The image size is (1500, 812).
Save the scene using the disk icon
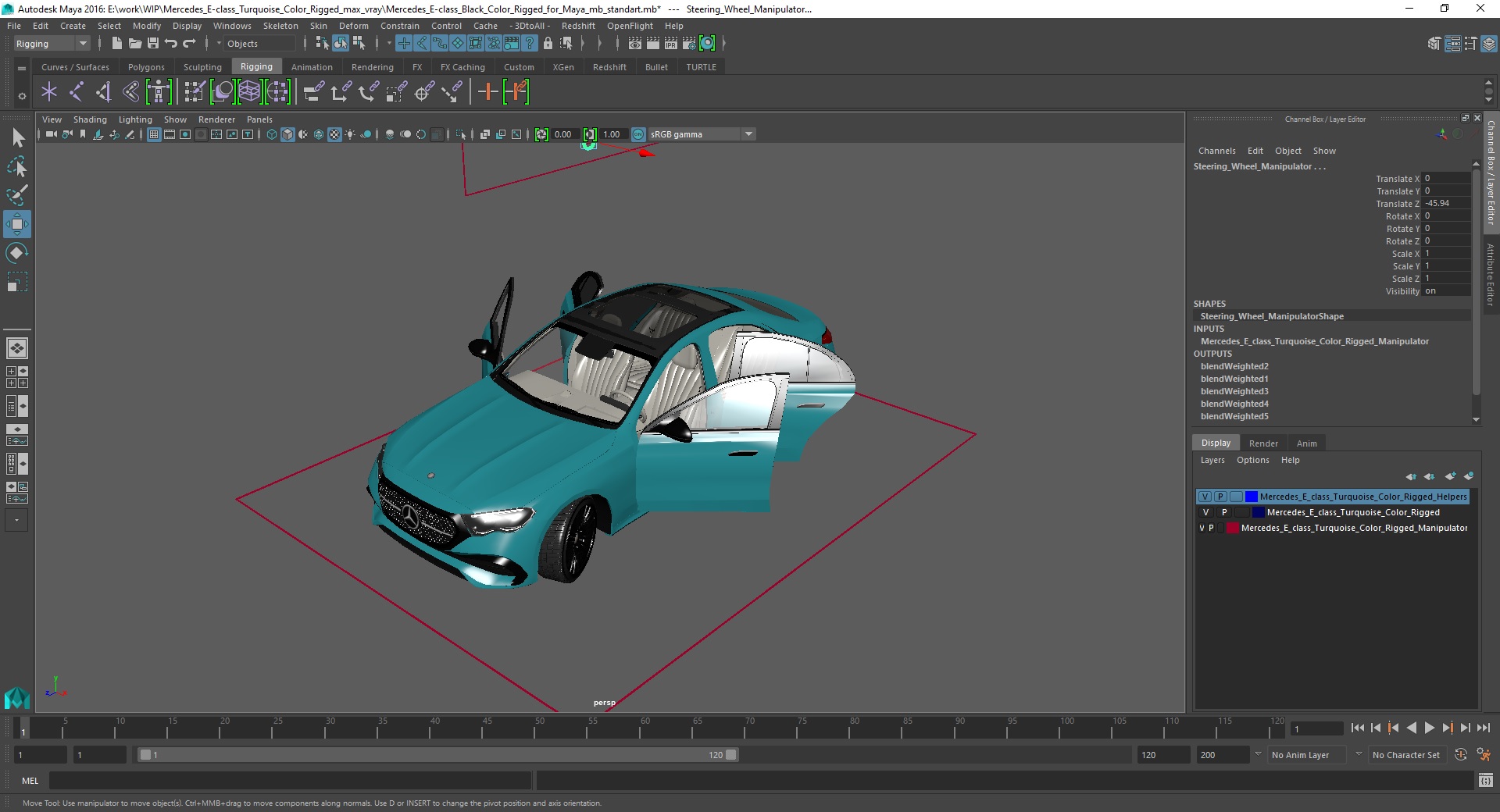pyautogui.click(x=153, y=44)
